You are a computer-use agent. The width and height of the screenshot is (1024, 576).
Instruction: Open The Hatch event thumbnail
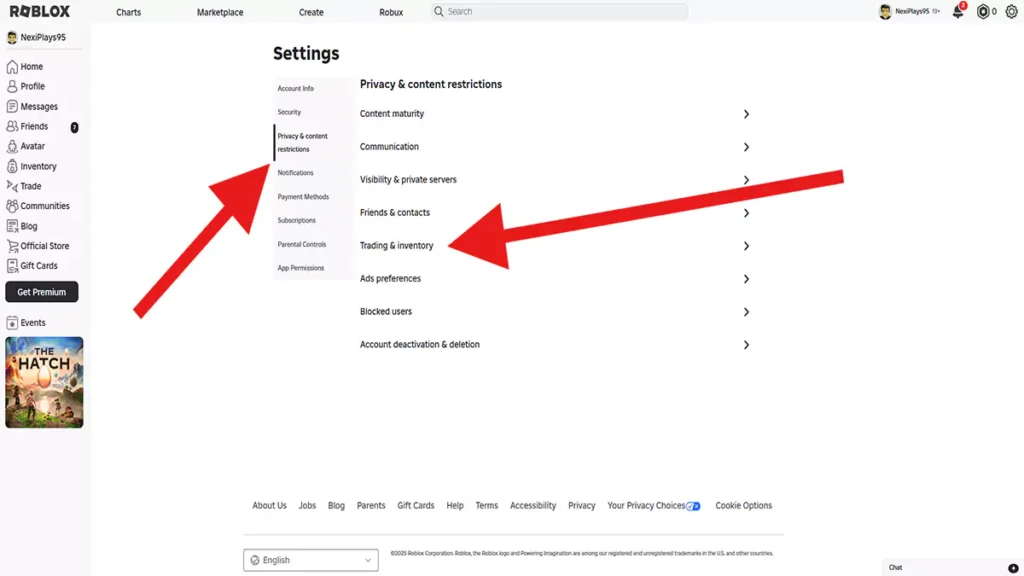[44, 383]
